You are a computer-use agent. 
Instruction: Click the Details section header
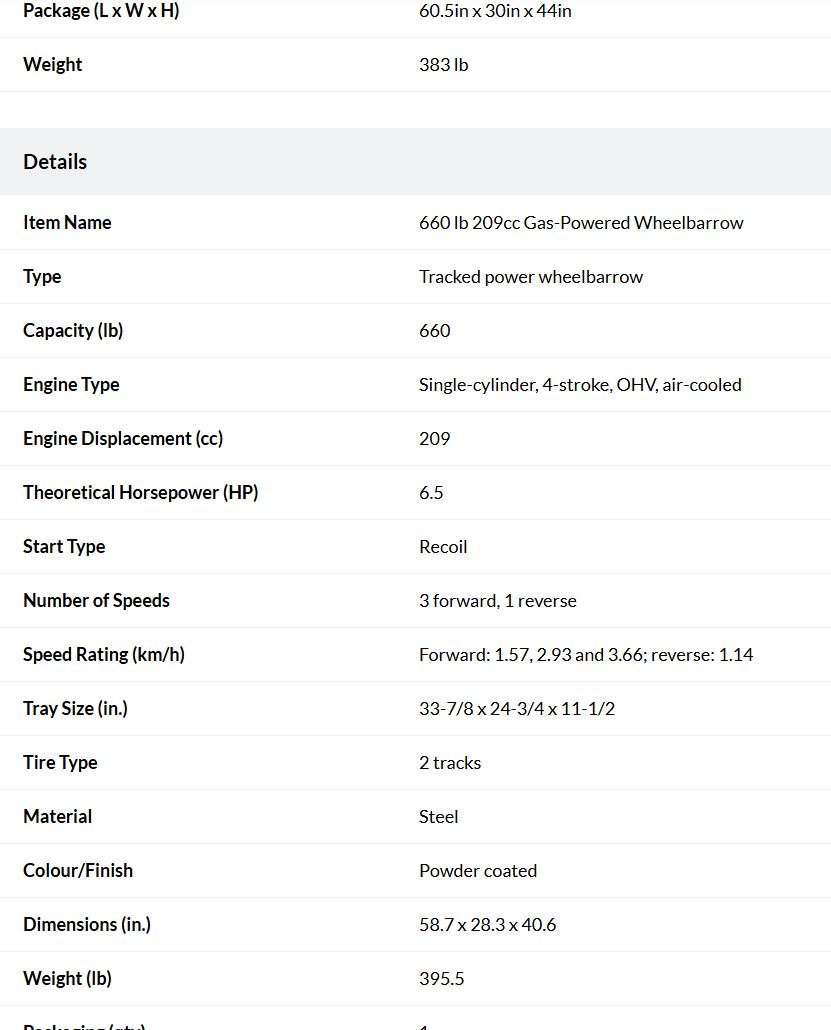coord(55,162)
